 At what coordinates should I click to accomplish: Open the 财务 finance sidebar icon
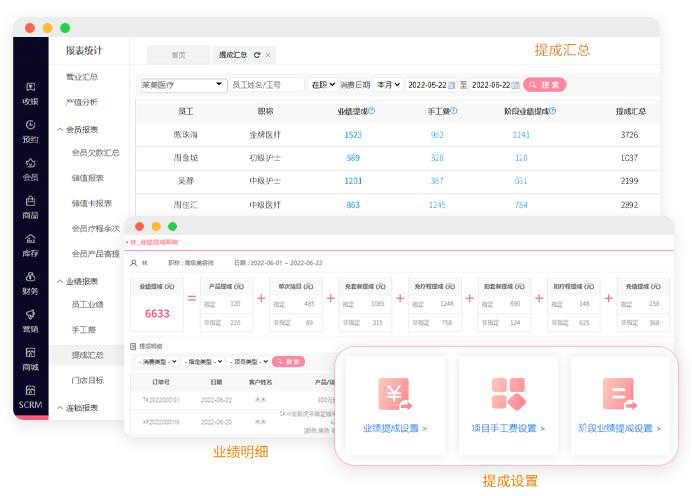coord(30,283)
